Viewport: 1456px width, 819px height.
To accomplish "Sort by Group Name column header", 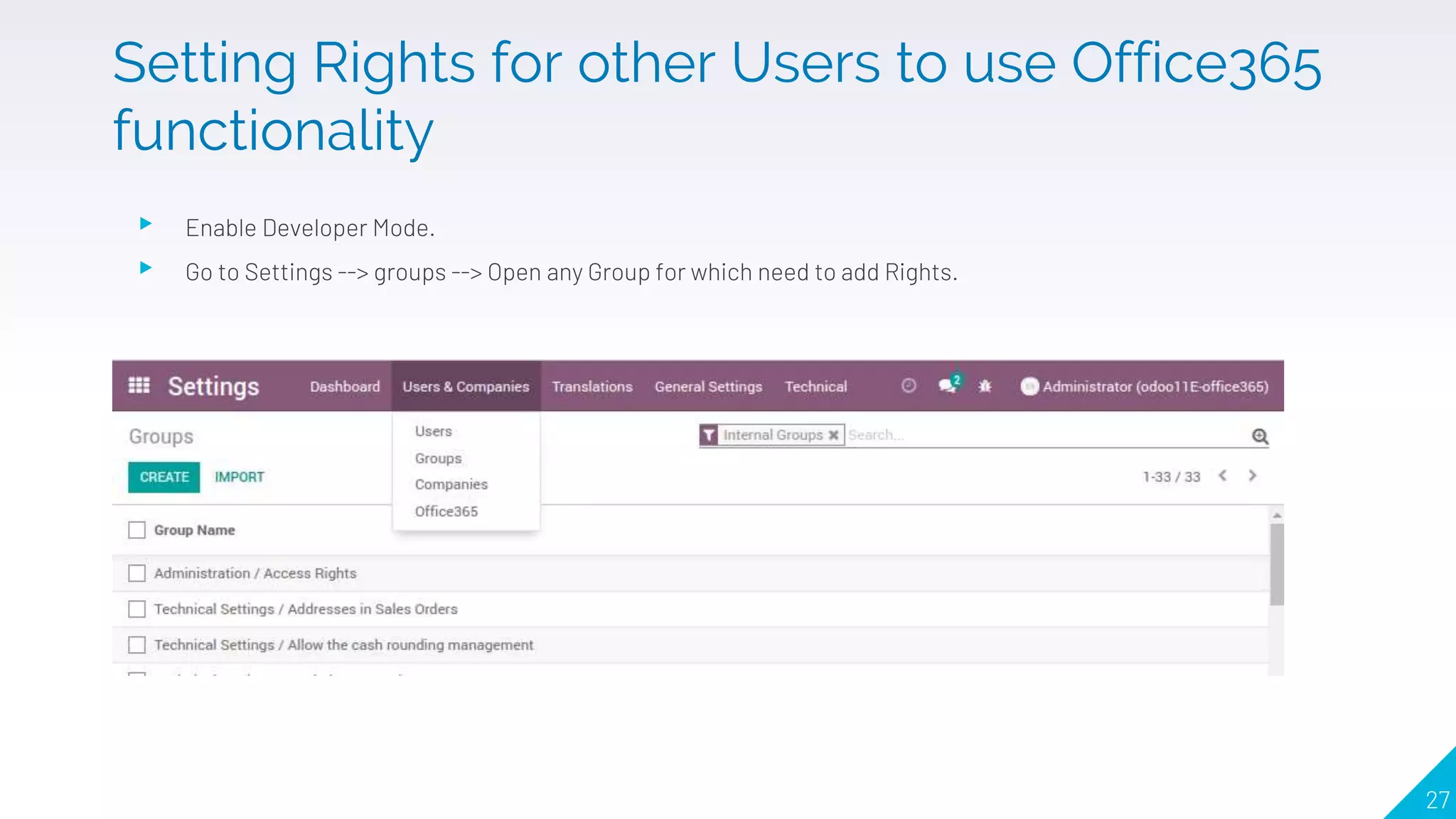I will [x=195, y=530].
